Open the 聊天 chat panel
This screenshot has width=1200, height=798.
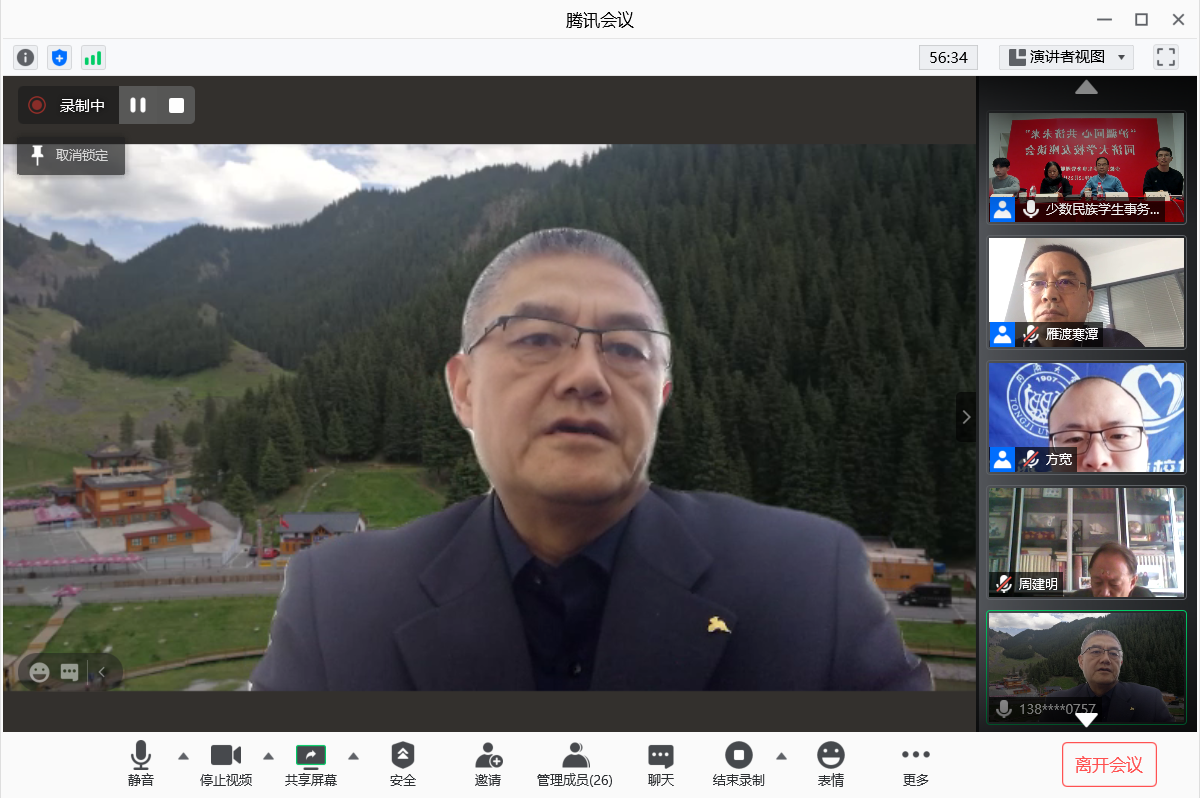coord(660,764)
